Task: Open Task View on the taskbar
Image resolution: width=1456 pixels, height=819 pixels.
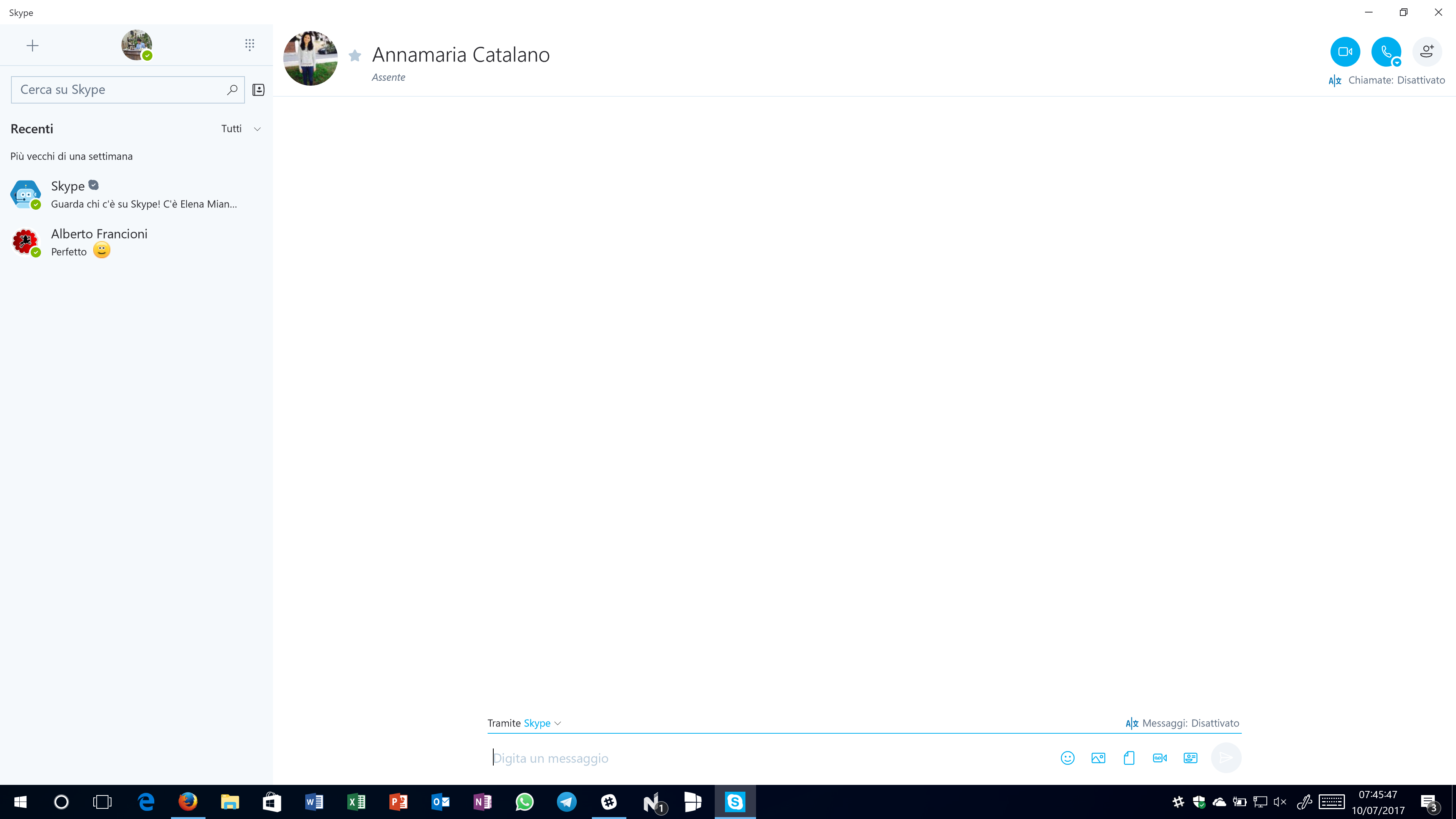Action: 102,802
